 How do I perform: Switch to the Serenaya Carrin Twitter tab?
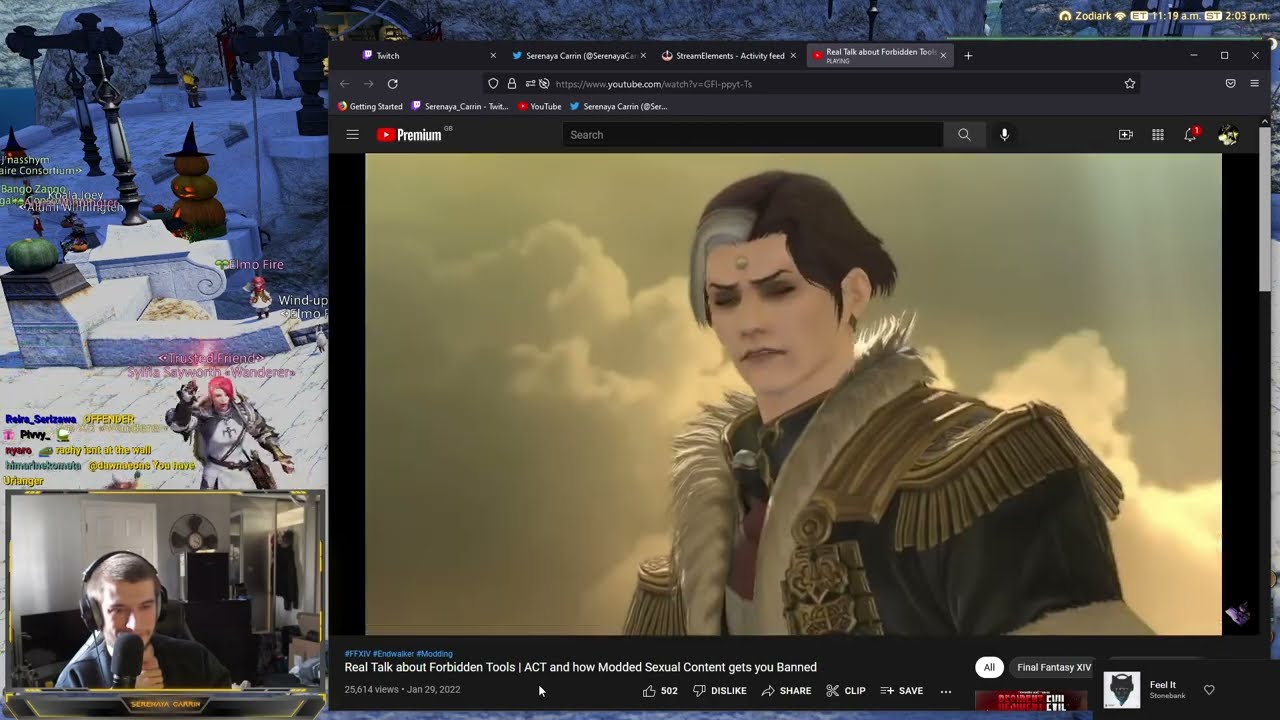[578, 56]
